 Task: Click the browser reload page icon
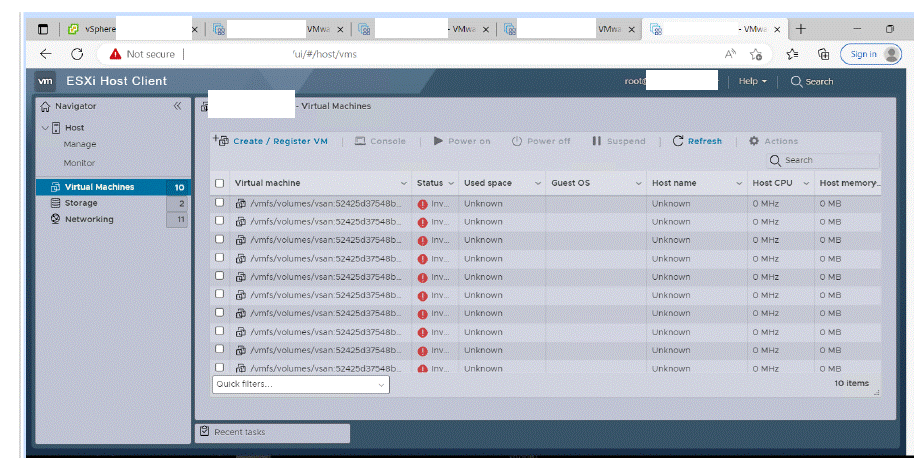point(77,54)
